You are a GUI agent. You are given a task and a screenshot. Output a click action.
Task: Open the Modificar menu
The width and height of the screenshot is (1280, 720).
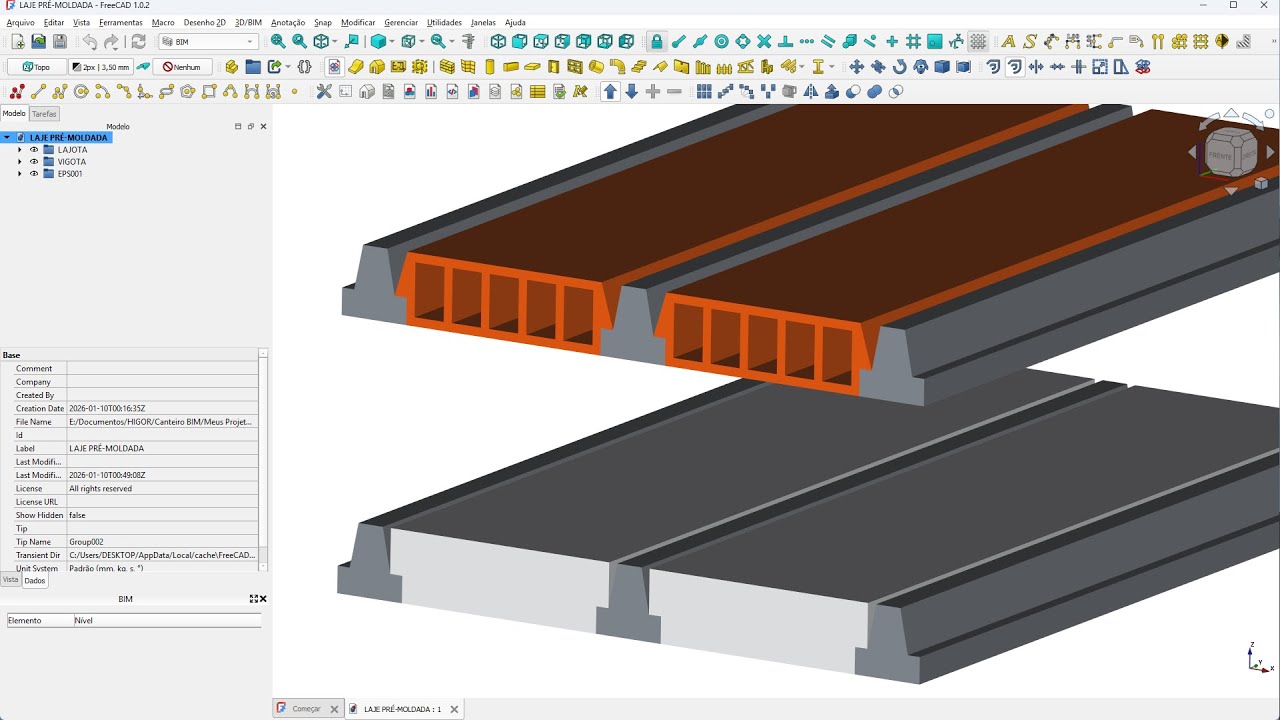coord(358,22)
